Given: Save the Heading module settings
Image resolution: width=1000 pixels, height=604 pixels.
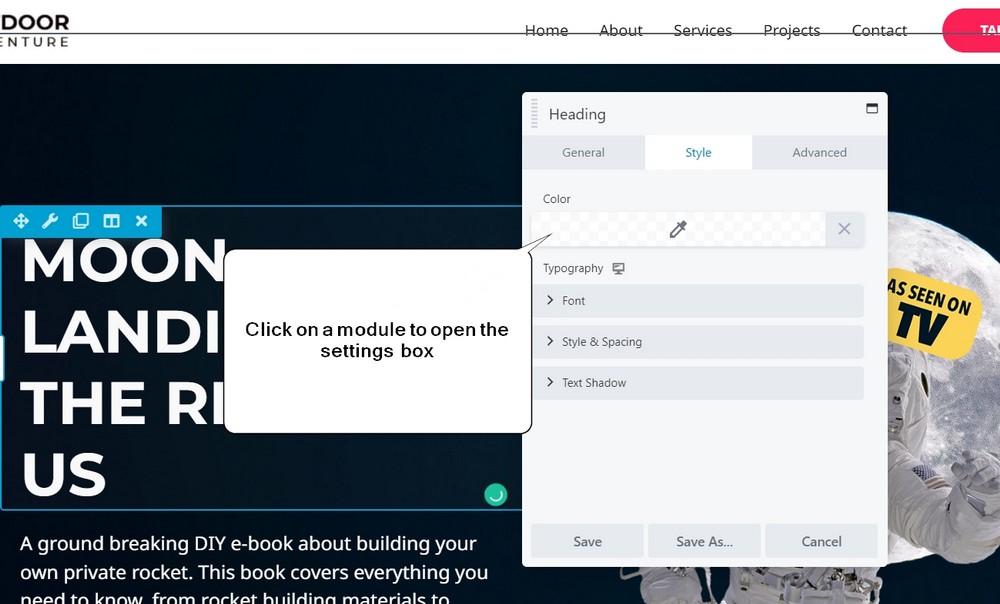Looking at the screenshot, I should pos(587,541).
